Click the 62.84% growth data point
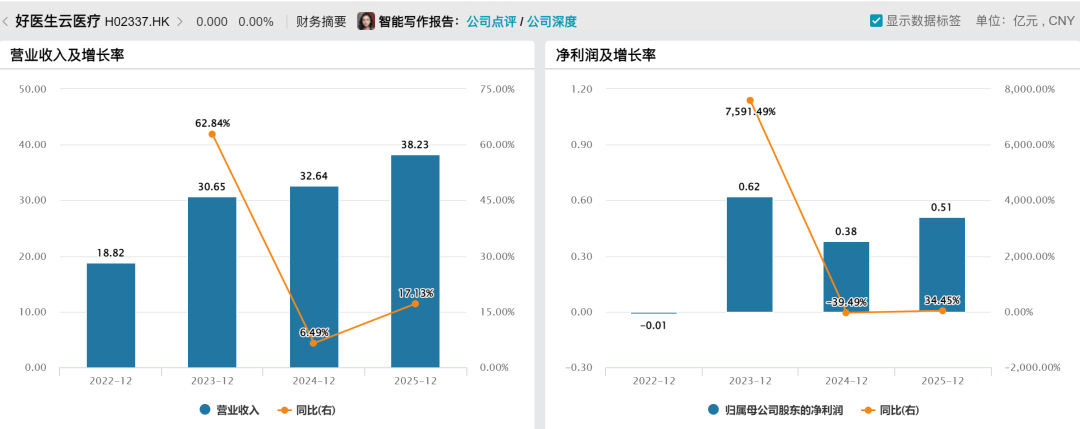The height and width of the screenshot is (429, 1080). tap(212, 134)
